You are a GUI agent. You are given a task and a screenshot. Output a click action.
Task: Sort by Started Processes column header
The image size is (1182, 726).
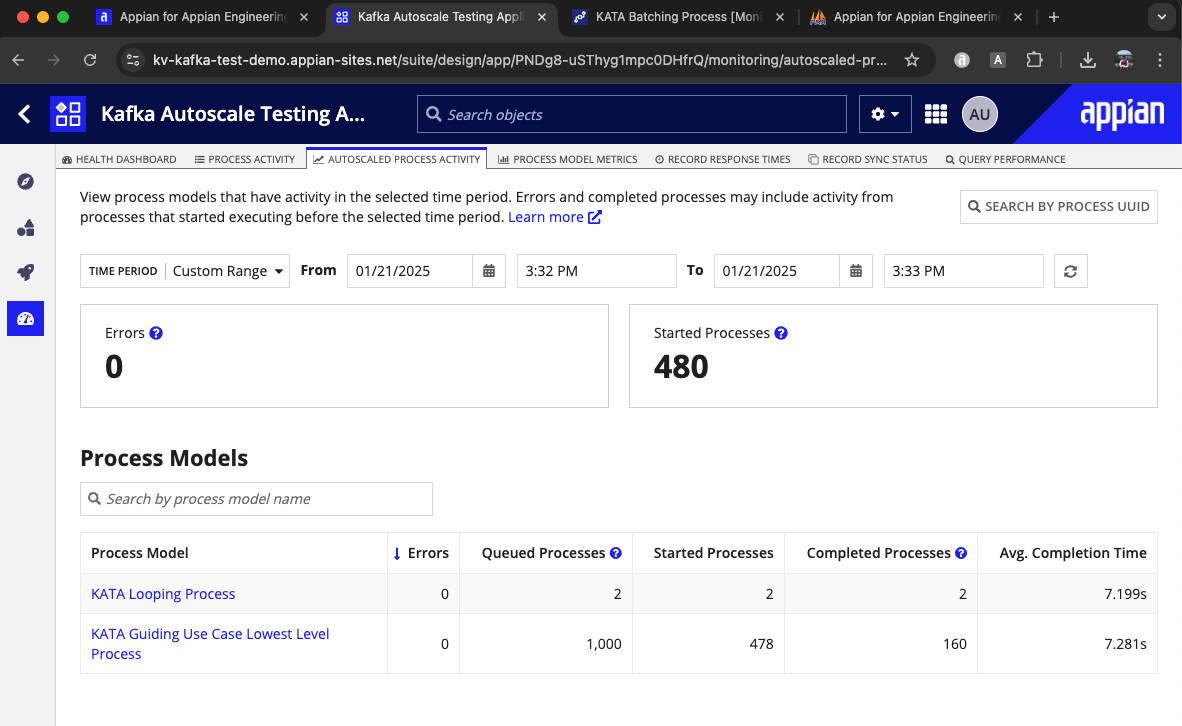tap(713, 553)
